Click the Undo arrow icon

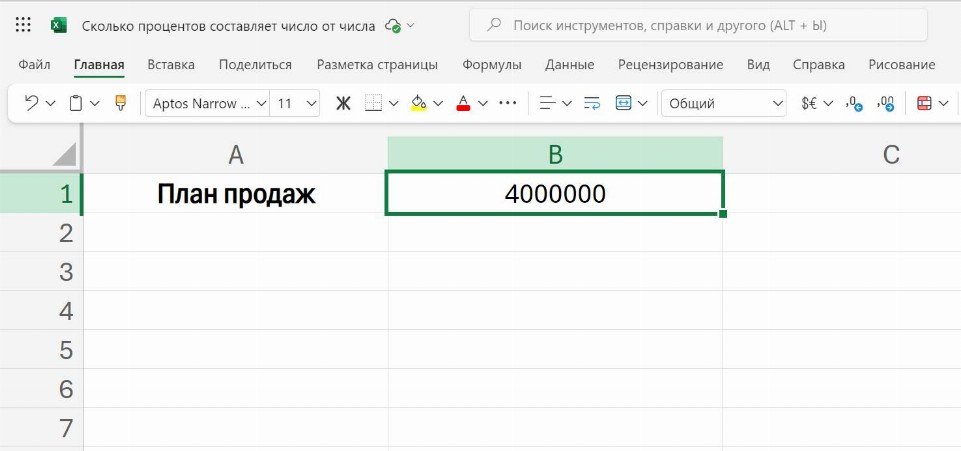click(x=31, y=103)
